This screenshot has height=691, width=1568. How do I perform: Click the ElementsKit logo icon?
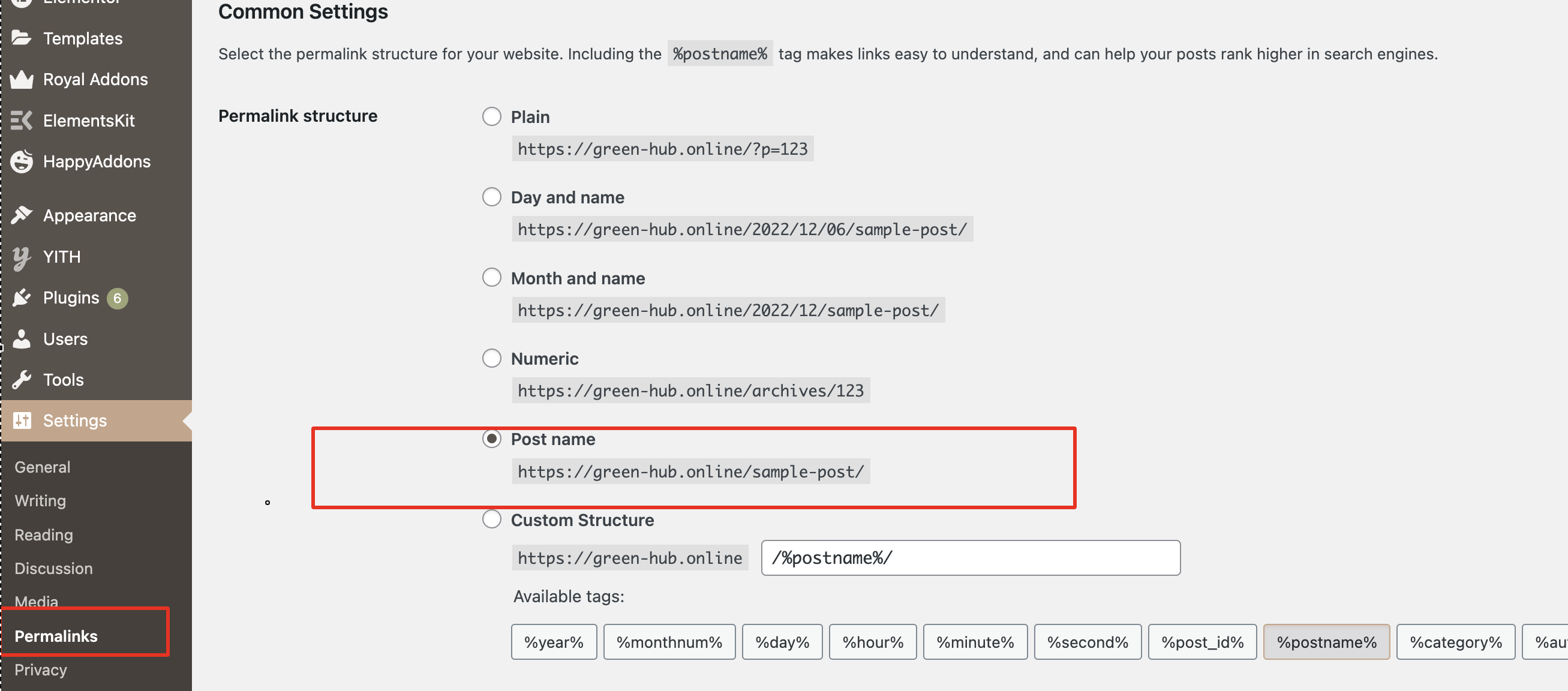point(22,121)
